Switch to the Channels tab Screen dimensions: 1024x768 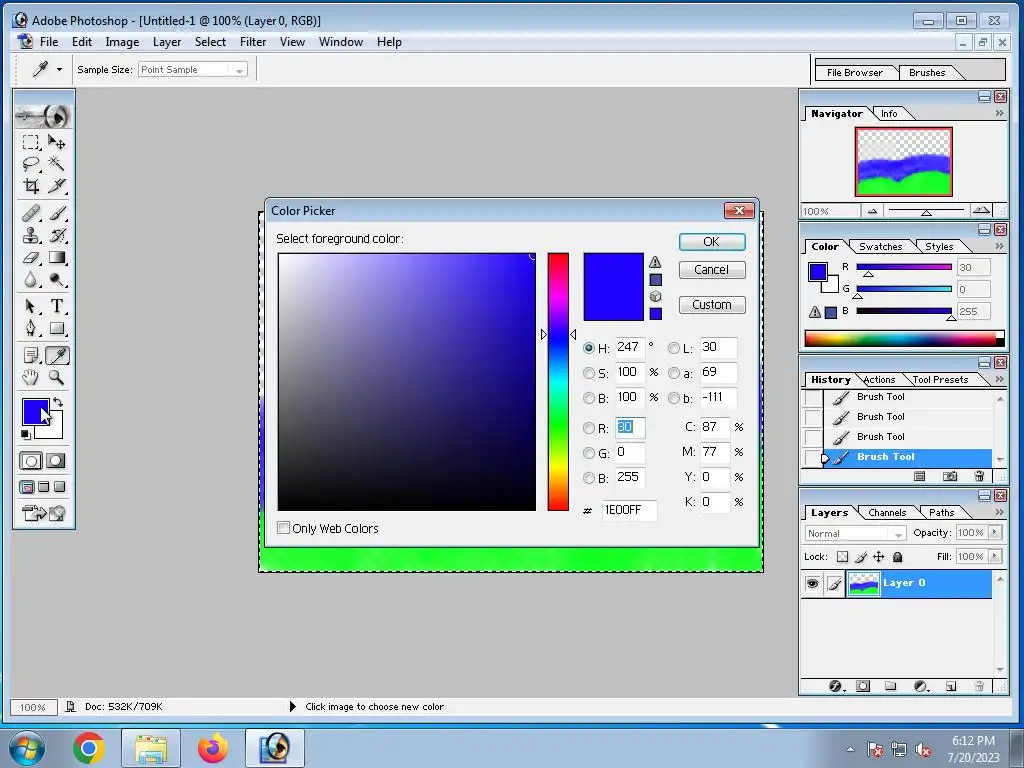coord(887,513)
